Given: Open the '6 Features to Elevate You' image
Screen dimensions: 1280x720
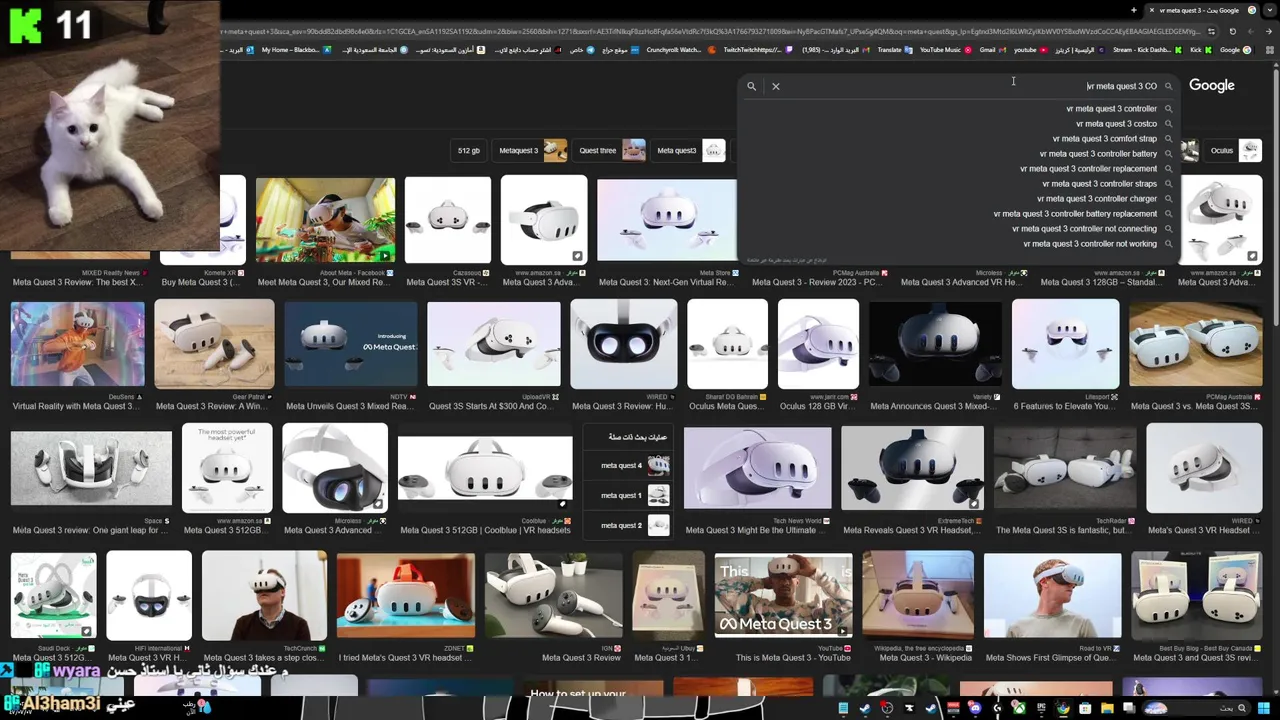Looking at the screenshot, I should (x=1065, y=344).
